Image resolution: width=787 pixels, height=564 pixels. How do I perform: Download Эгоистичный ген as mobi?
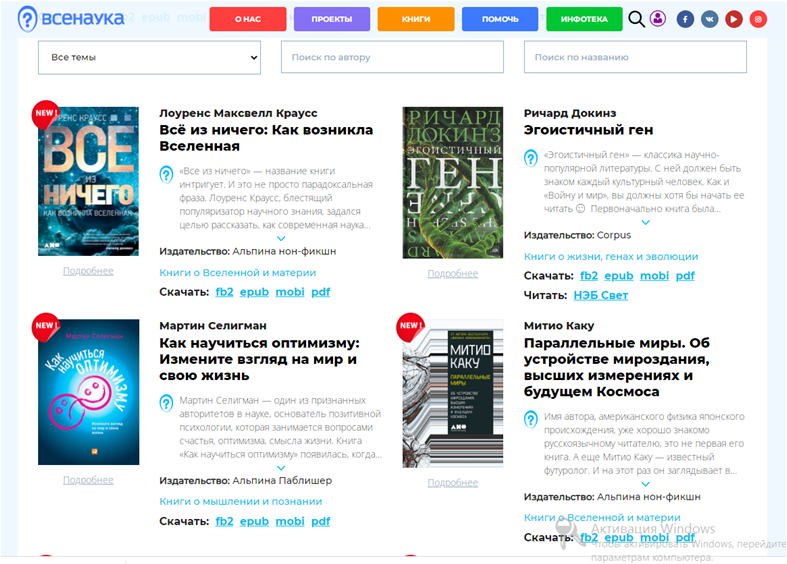[x=654, y=276]
